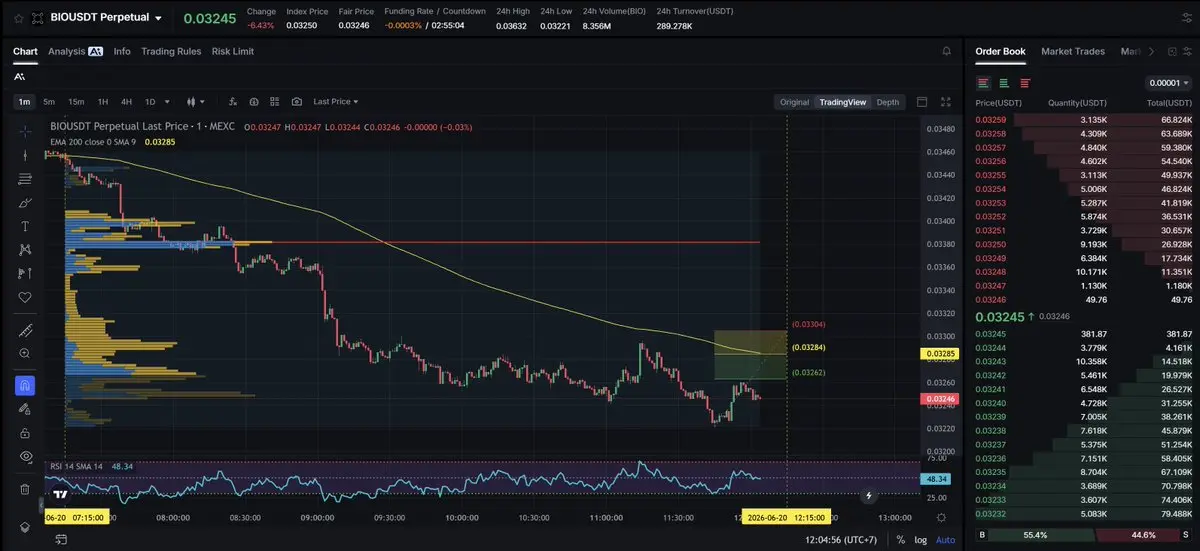The height and width of the screenshot is (551, 1200).
Task: Select the brush drawing tool
Action: [25, 202]
